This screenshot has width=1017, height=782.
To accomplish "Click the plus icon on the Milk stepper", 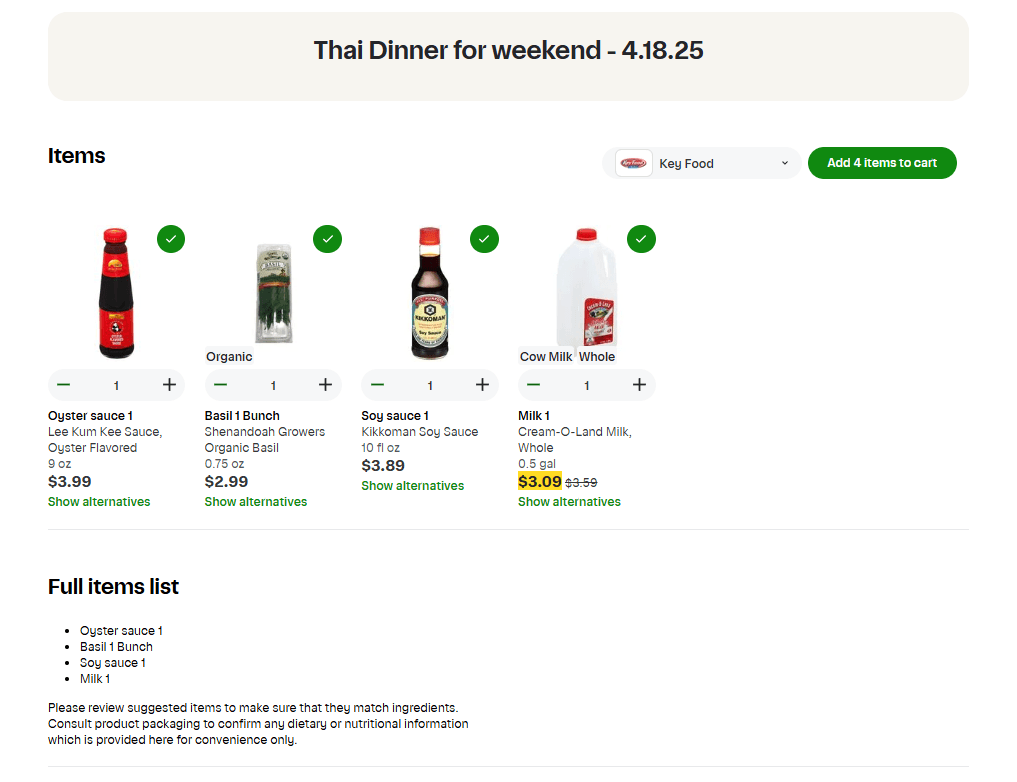I will coord(639,384).
